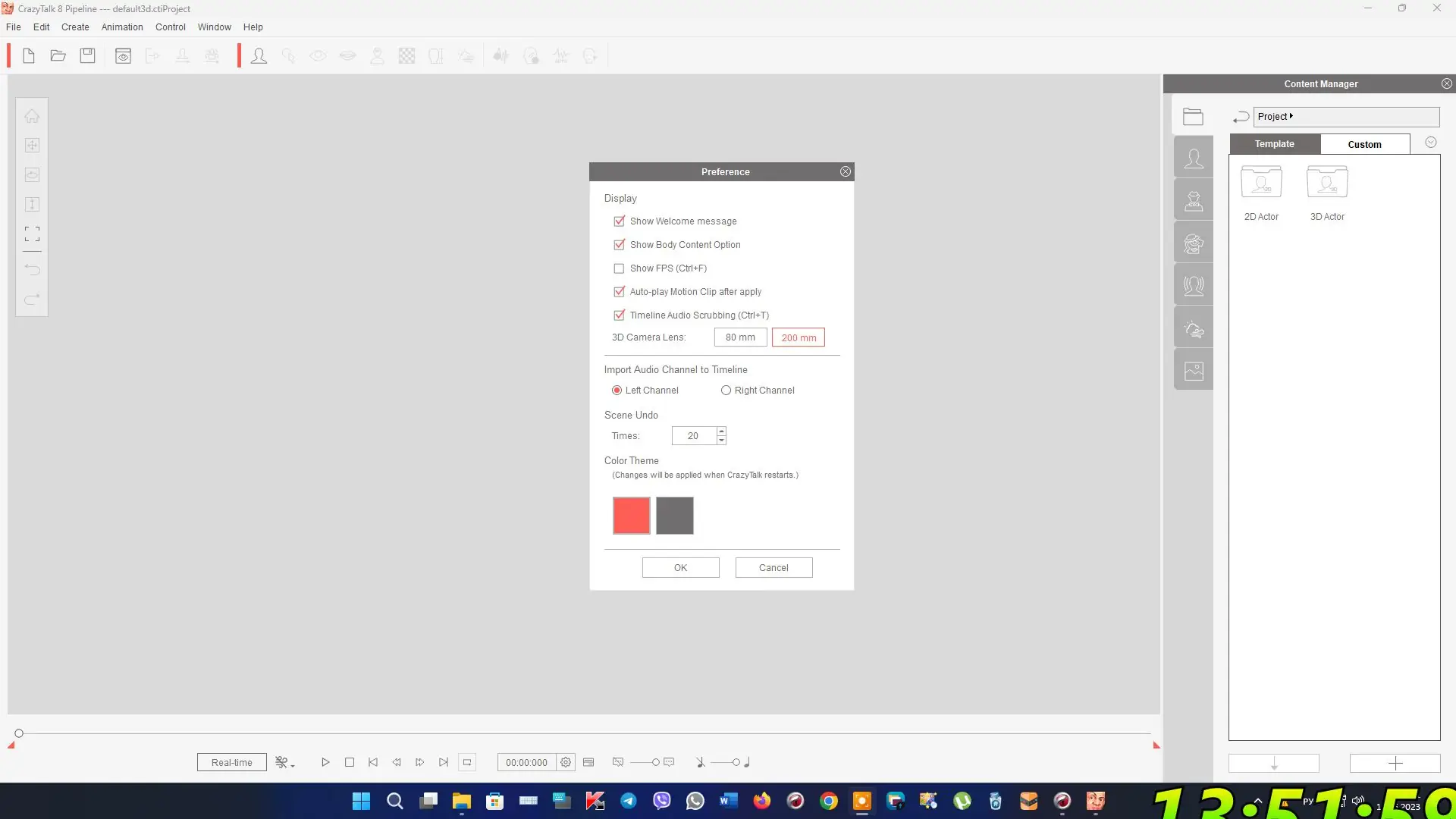Expand the Content Manager options chevron
1456x819 pixels.
1431,143
